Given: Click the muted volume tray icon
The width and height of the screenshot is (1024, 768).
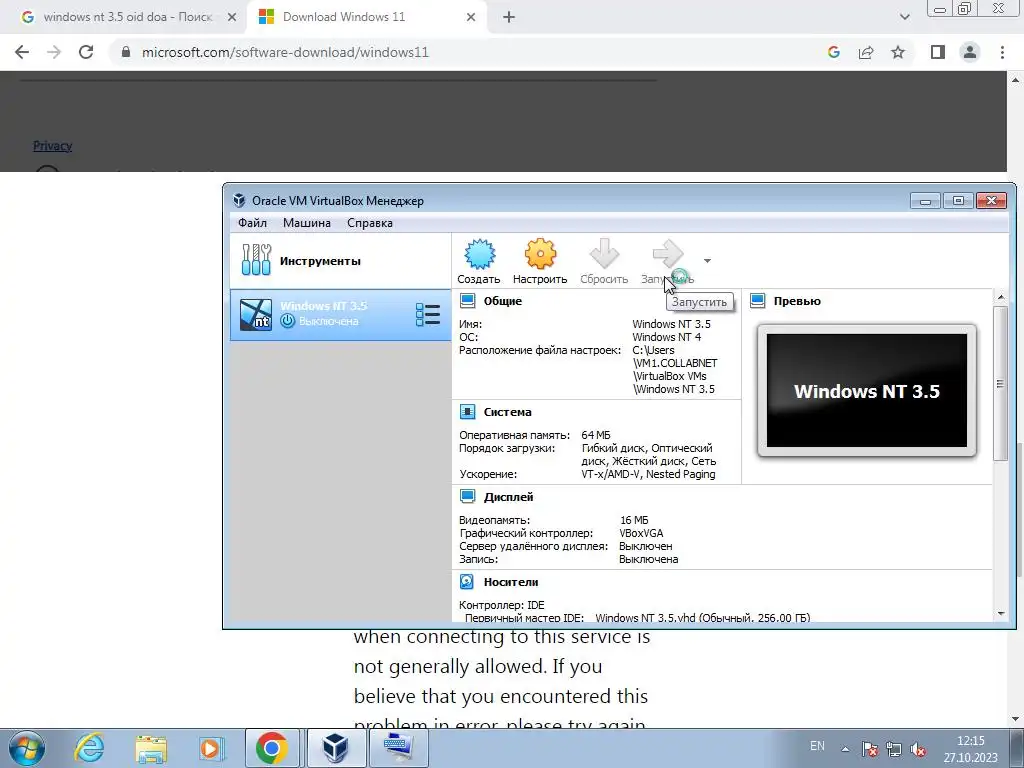Looking at the screenshot, I should tap(918, 748).
